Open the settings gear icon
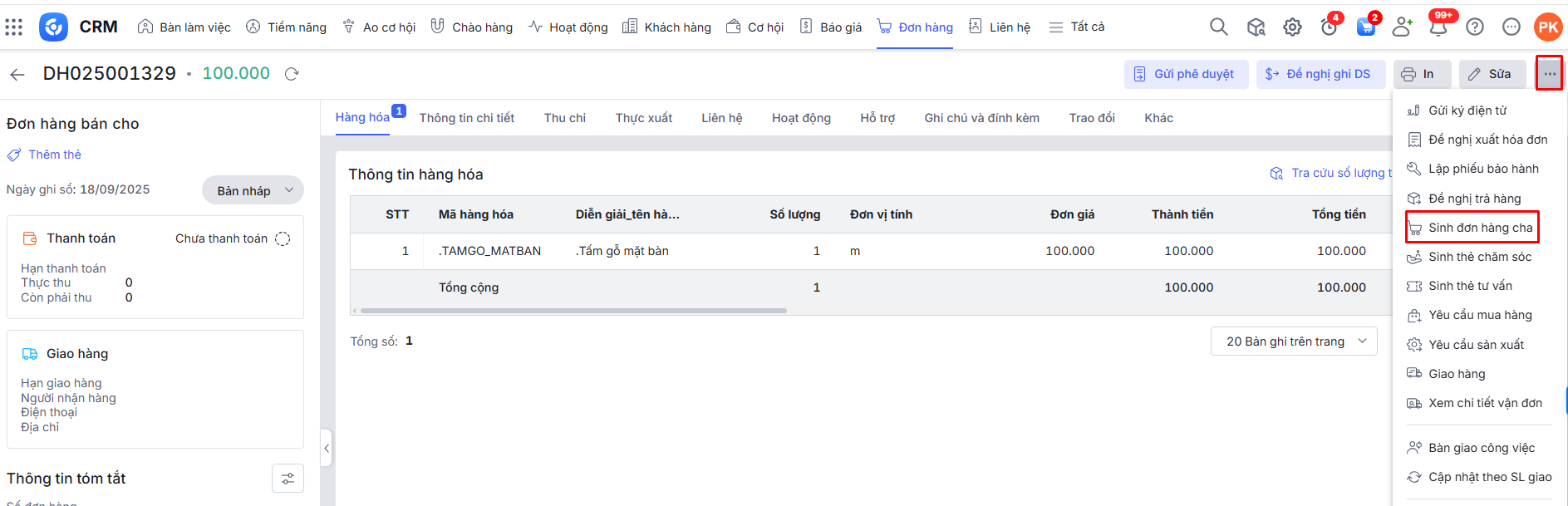The image size is (1568, 506). (x=1292, y=27)
